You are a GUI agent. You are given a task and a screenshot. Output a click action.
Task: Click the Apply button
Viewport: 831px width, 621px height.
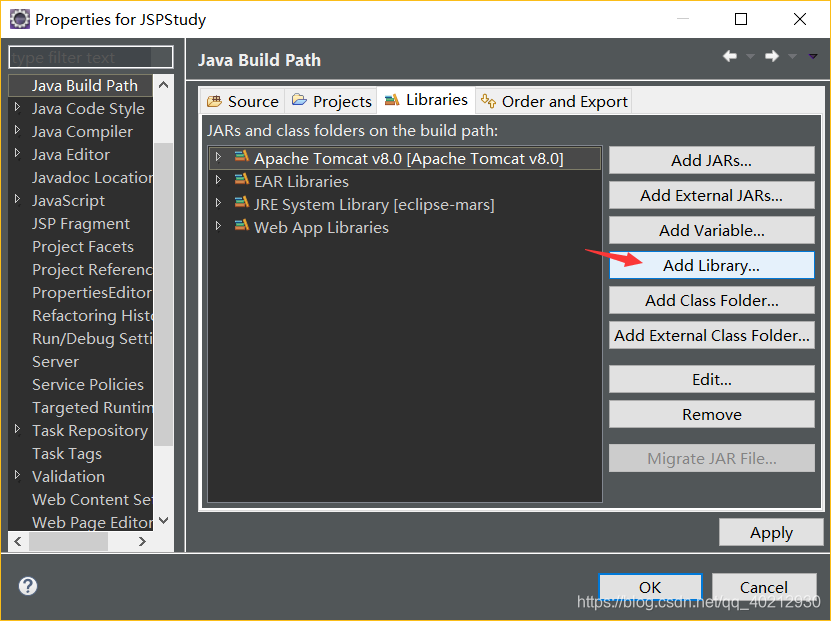(771, 532)
